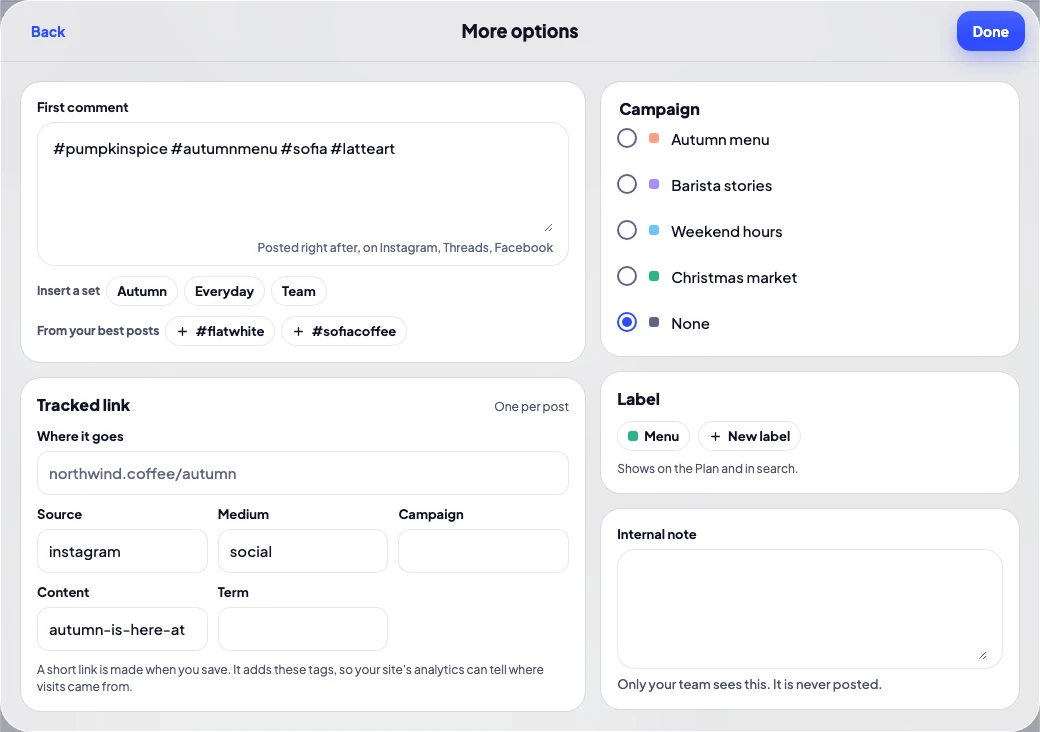Click the dark None color dot

point(654,322)
